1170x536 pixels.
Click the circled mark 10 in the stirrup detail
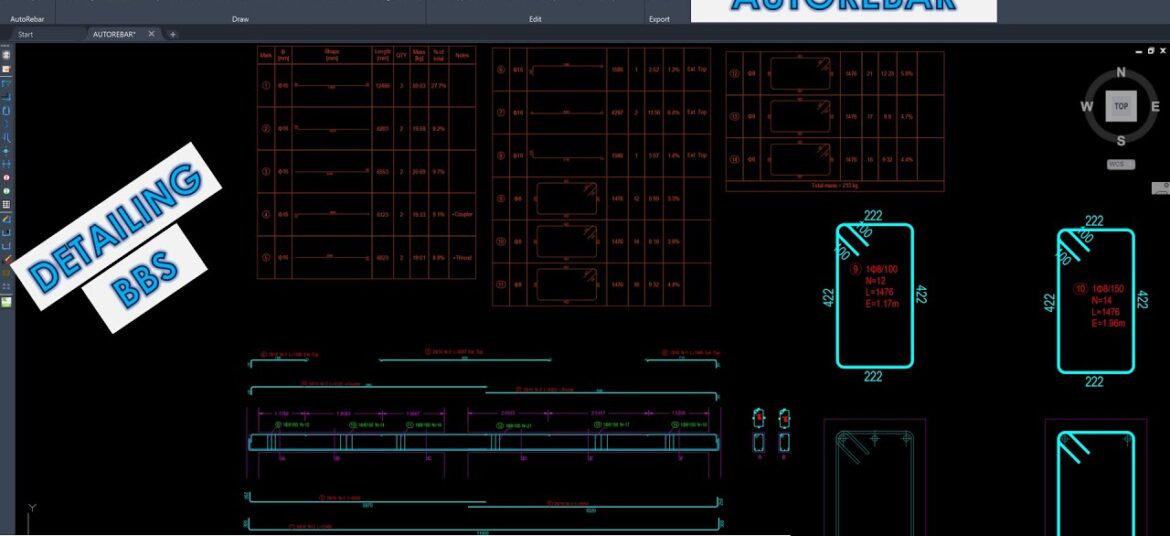coord(1080,288)
